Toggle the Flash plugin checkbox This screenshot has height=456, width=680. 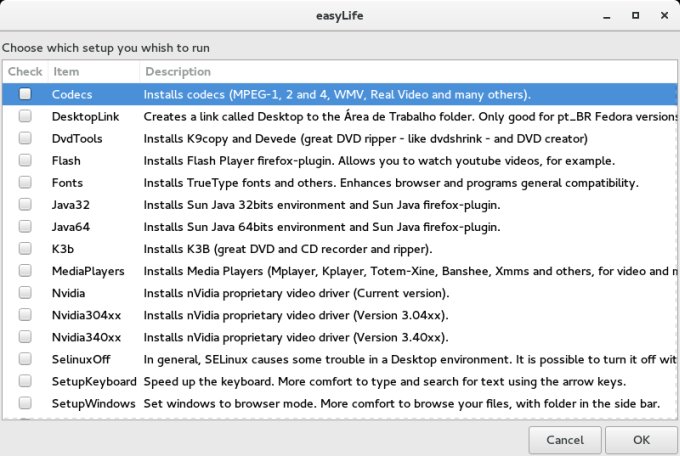(x=25, y=160)
